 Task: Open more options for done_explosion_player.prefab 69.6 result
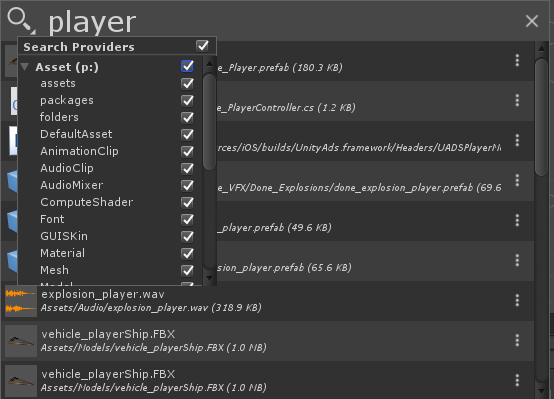pos(517,180)
